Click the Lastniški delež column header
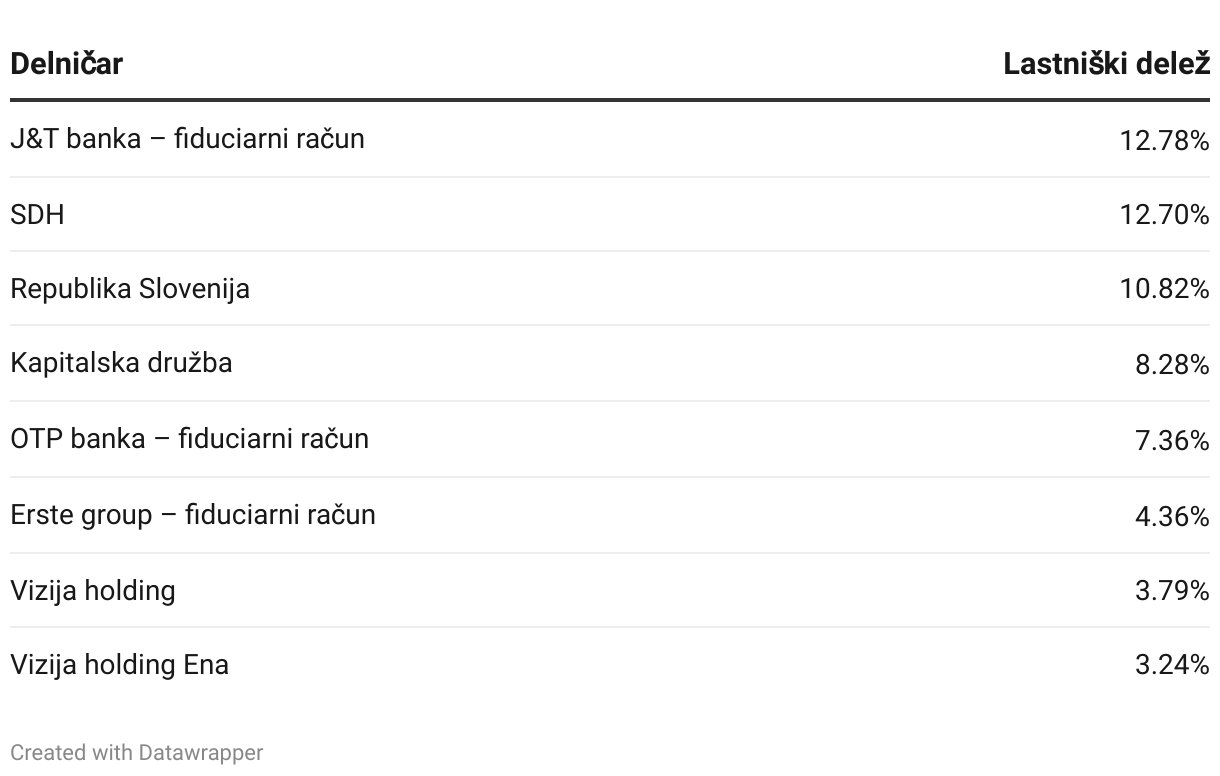Screen dimensions: 1220x776 (1106, 64)
